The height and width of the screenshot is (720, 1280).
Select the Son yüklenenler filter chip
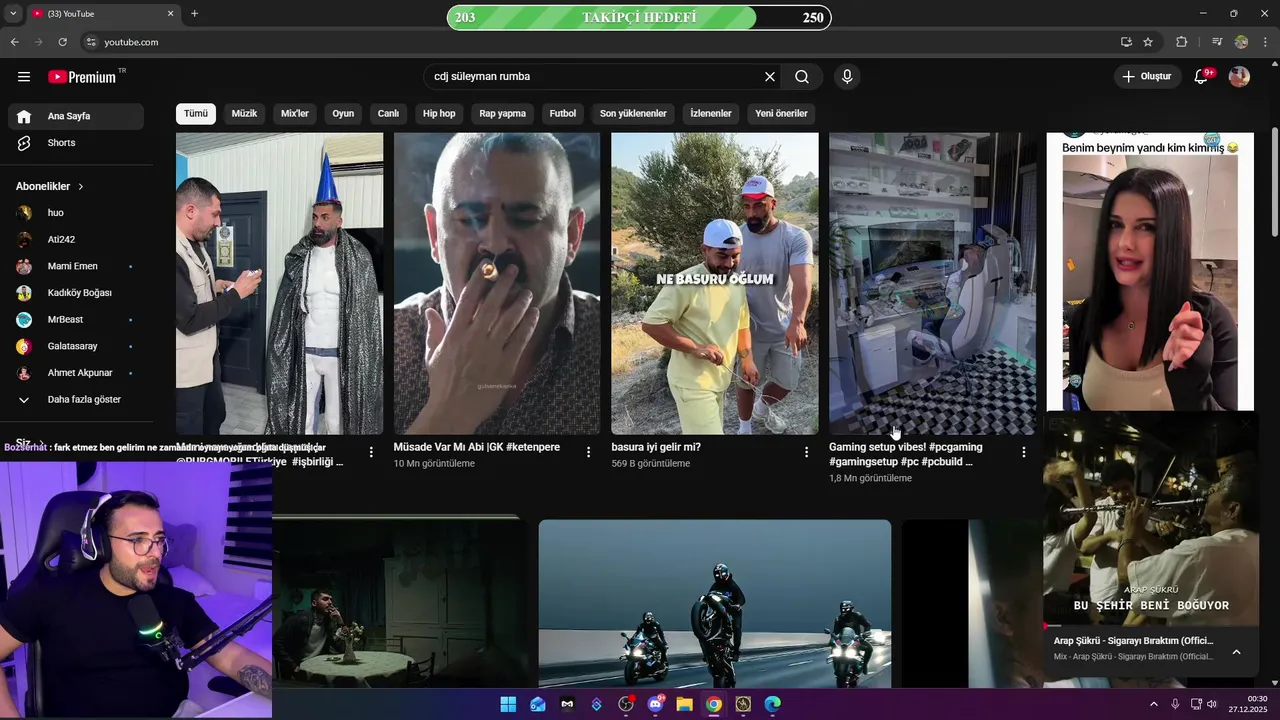(633, 113)
